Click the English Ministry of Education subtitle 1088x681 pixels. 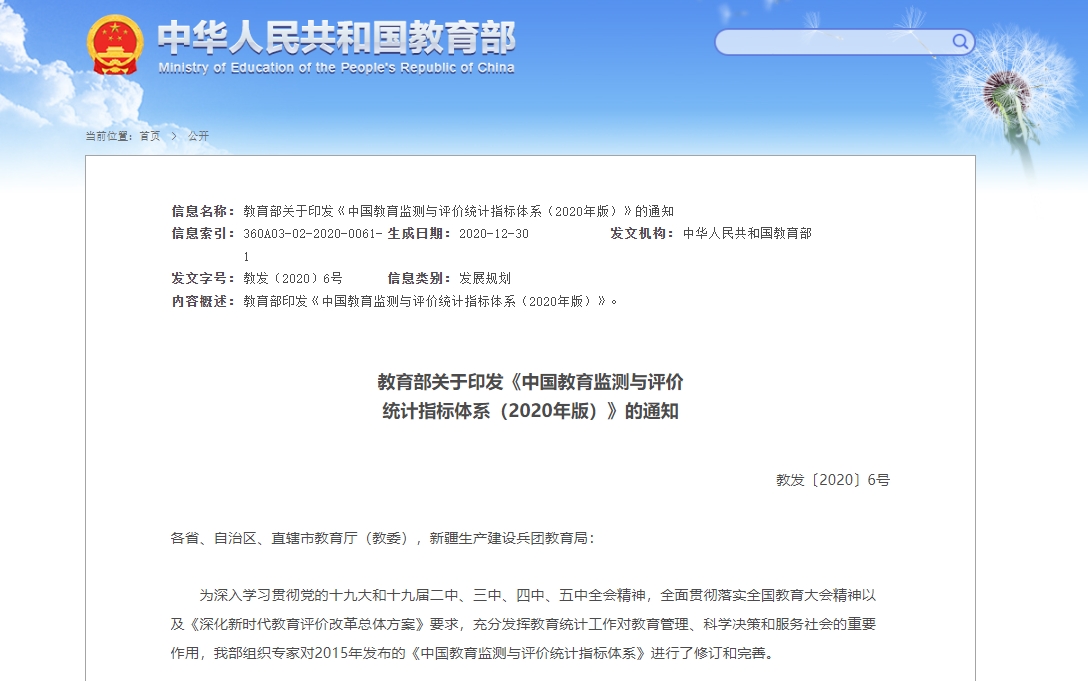[x=336, y=68]
